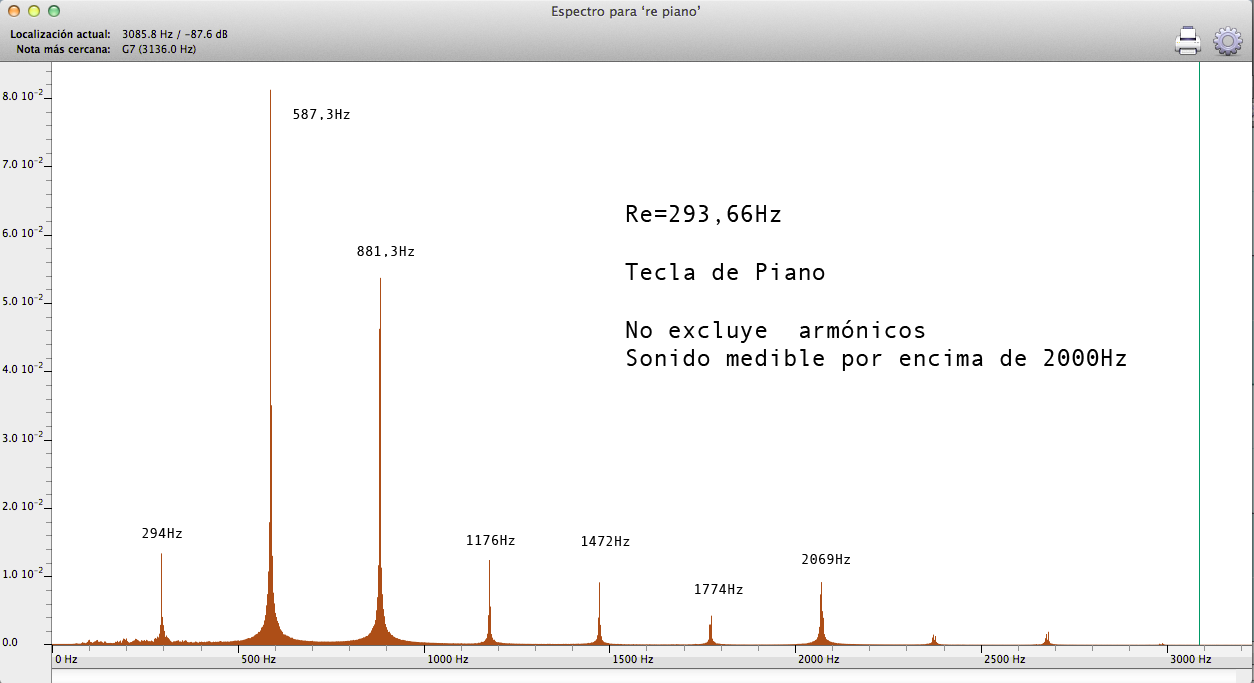Click the 8.0 10⁻² amplitude axis label
The width and height of the screenshot is (1254, 683).
[x=26, y=97]
